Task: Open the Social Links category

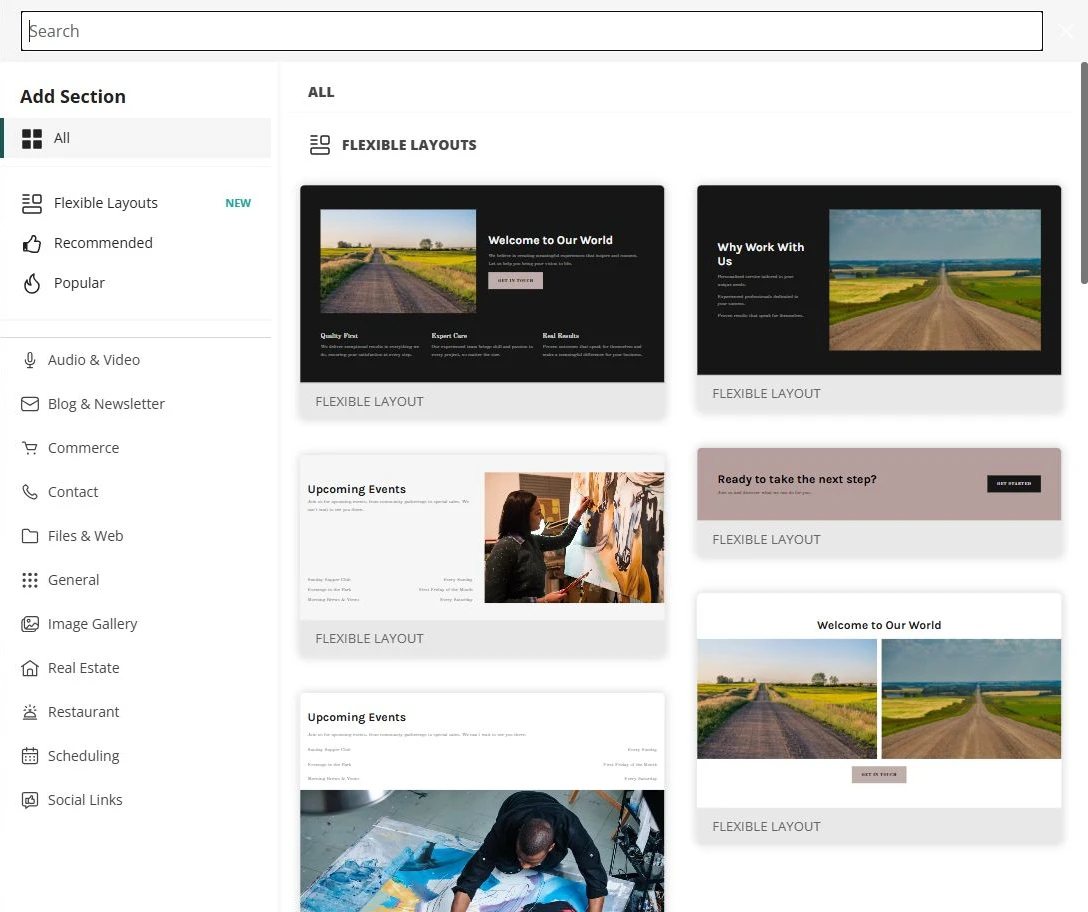Action: 136,800
